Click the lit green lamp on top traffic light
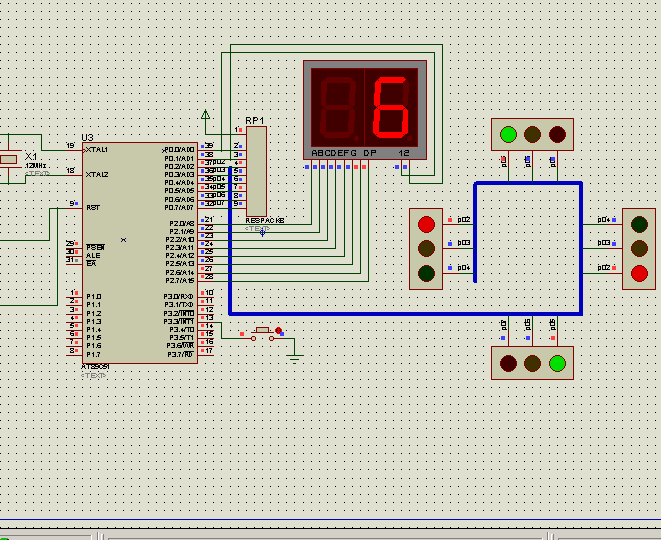661x540 pixels. tap(508, 134)
